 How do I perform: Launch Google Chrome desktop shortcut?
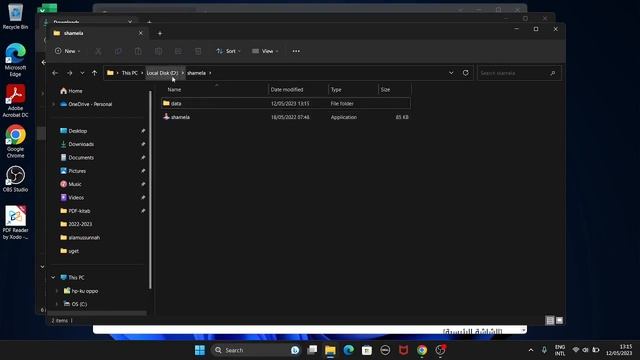pos(16,141)
